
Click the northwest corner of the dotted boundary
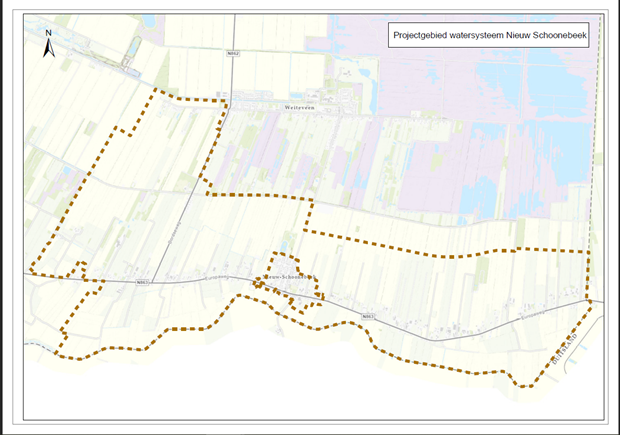pyautogui.click(x=156, y=91)
